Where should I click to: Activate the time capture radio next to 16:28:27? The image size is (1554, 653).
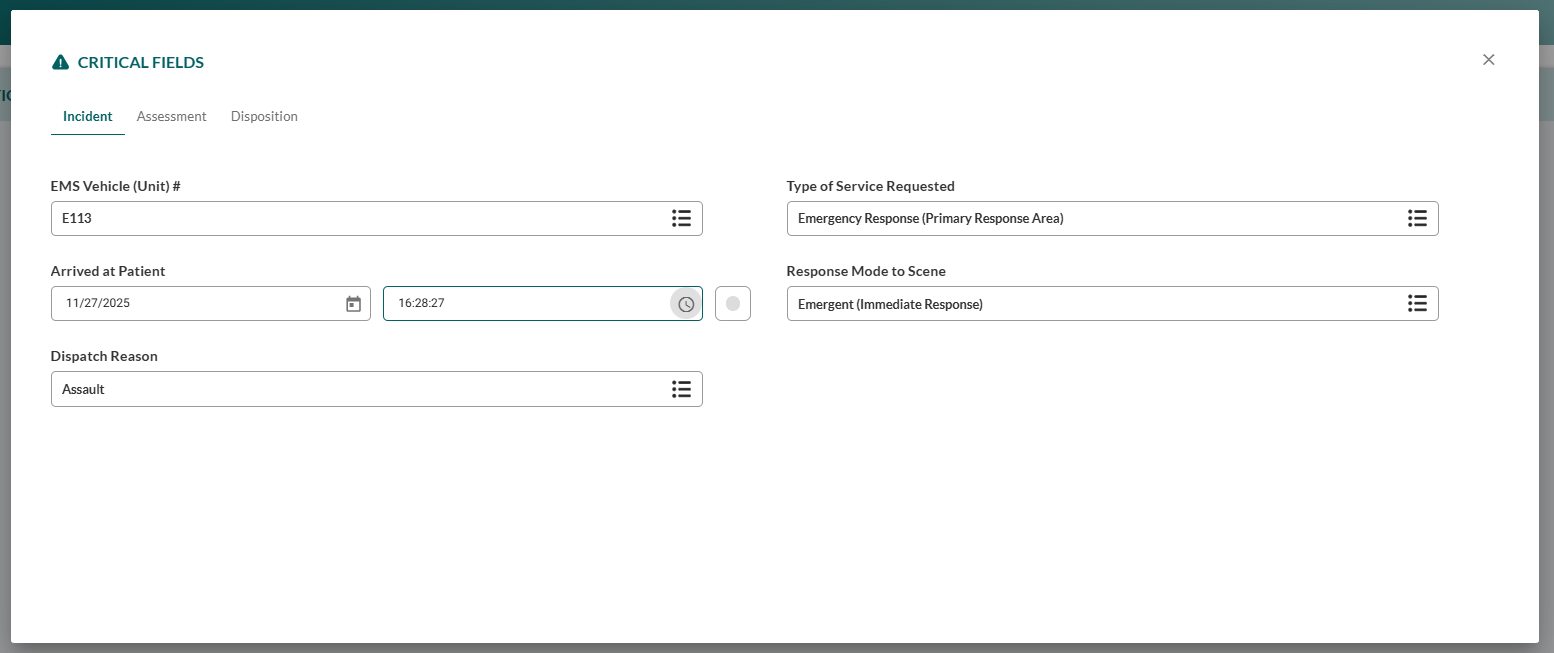point(733,303)
